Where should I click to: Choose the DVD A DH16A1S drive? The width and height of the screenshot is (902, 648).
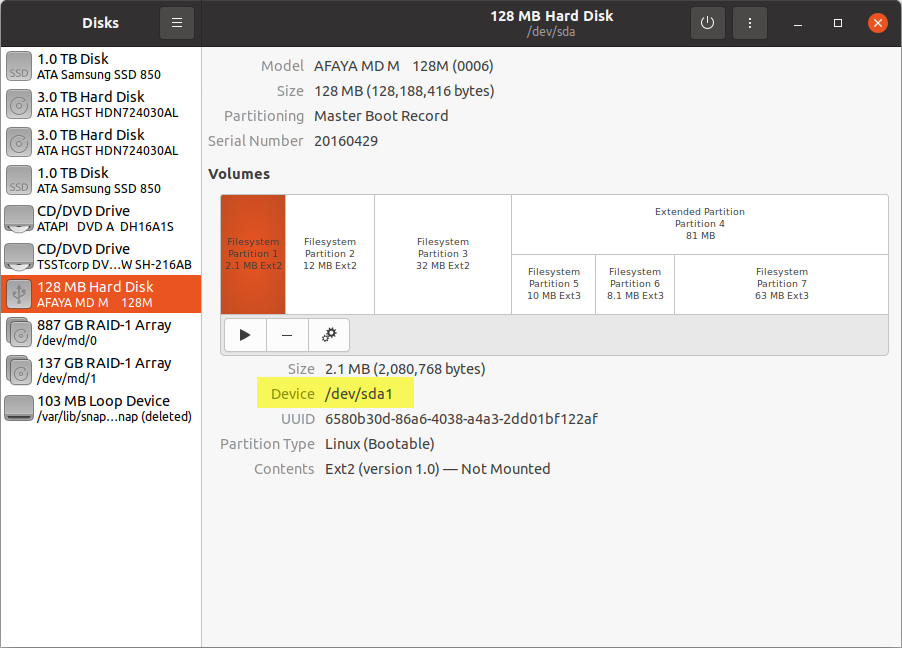coord(100,219)
